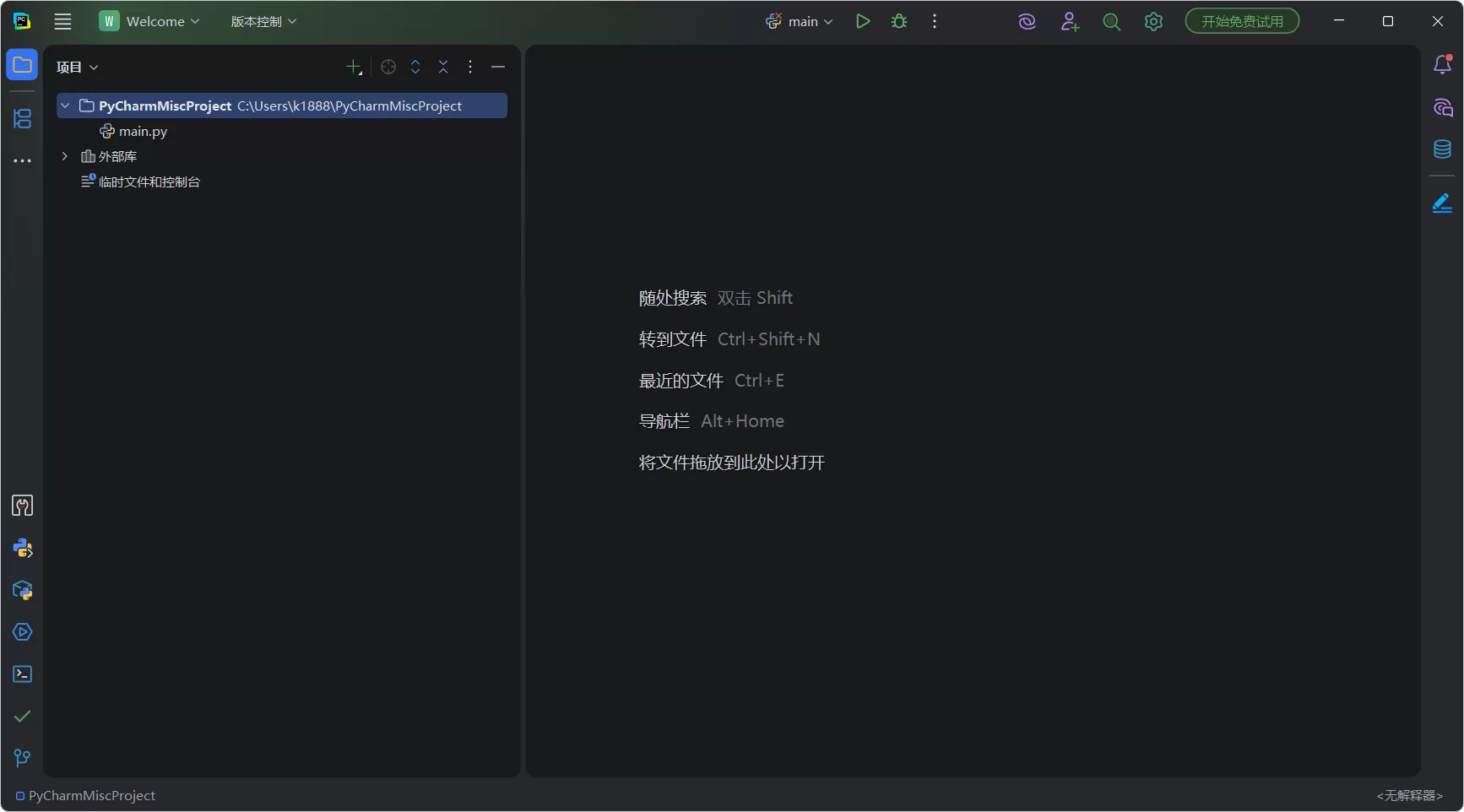
Task: Open Search Everywhere
Action: [1111, 21]
